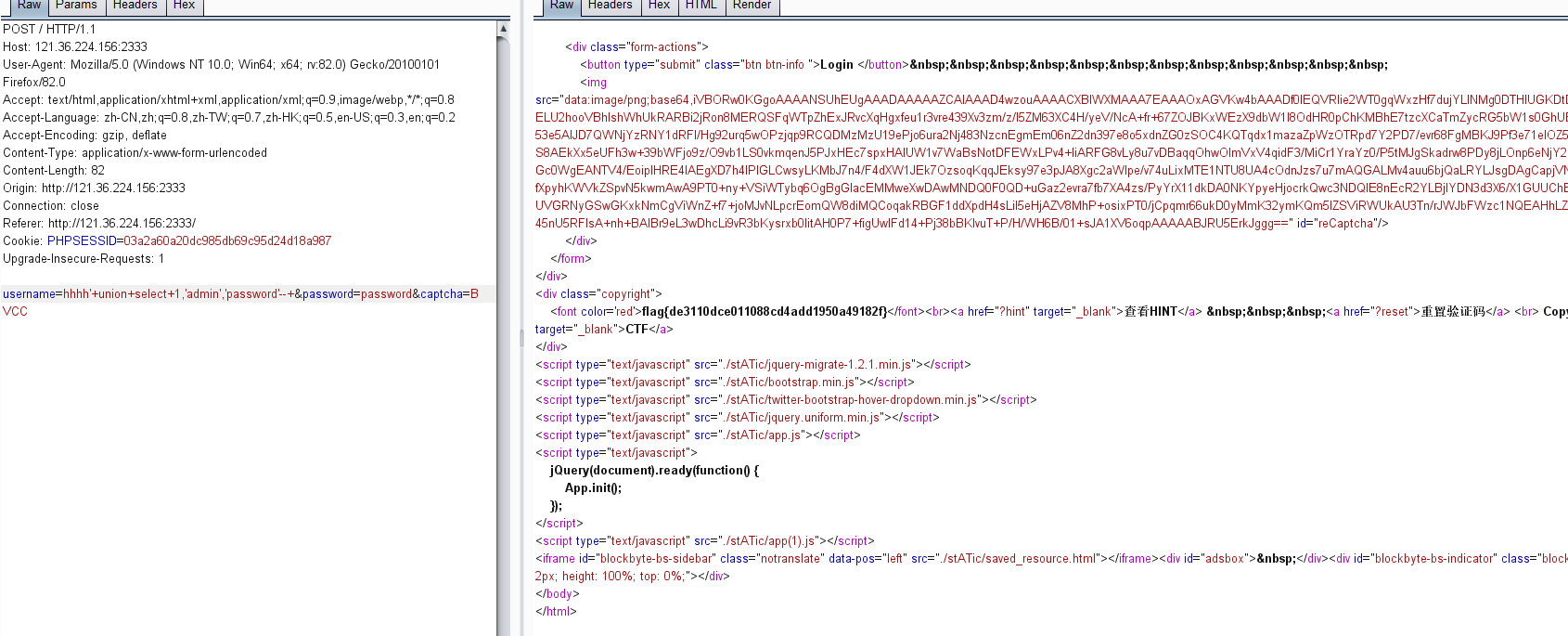The width and height of the screenshot is (1568, 636).
Task: Switch to the response Hex tab
Action: [x=659, y=6]
